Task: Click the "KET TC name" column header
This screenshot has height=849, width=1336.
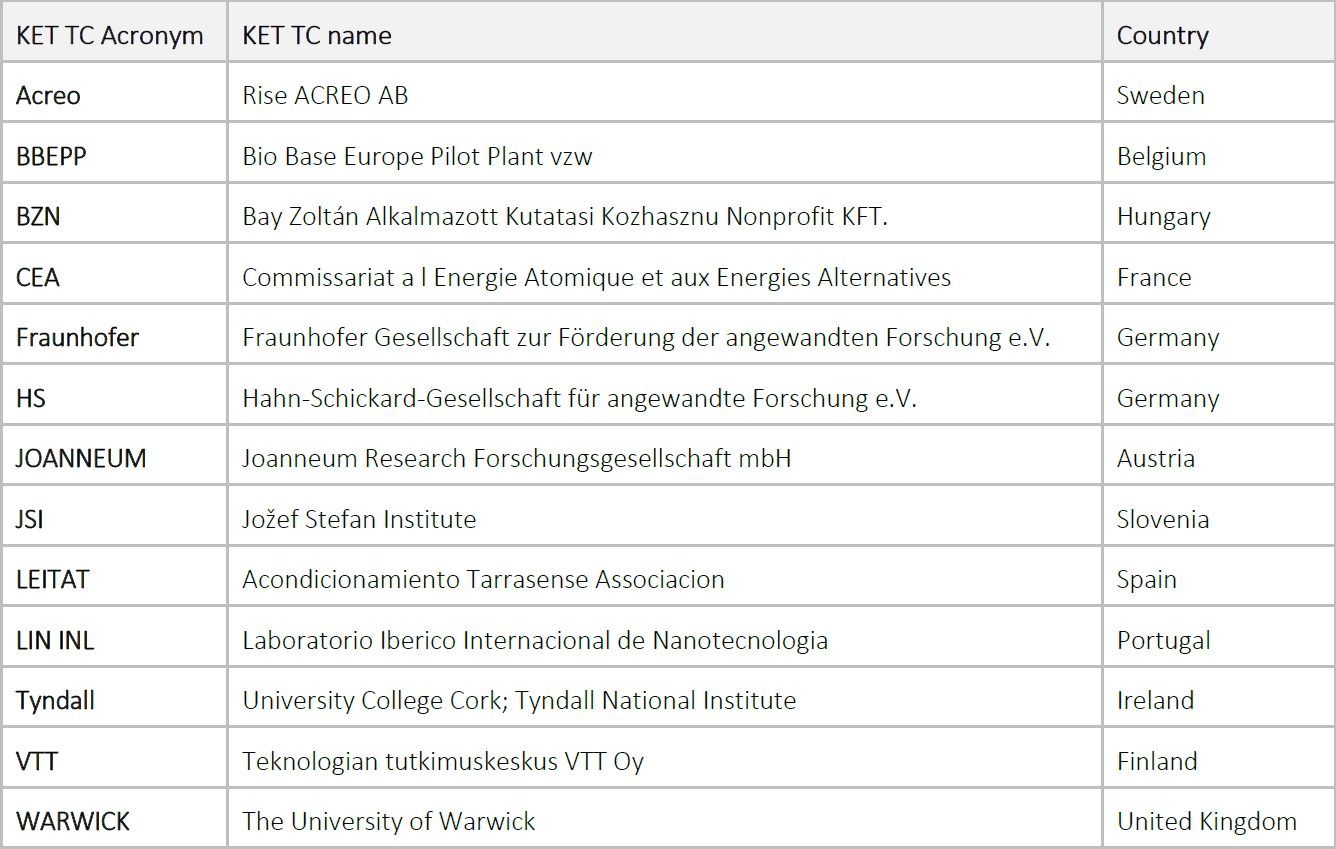Action: click(317, 36)
